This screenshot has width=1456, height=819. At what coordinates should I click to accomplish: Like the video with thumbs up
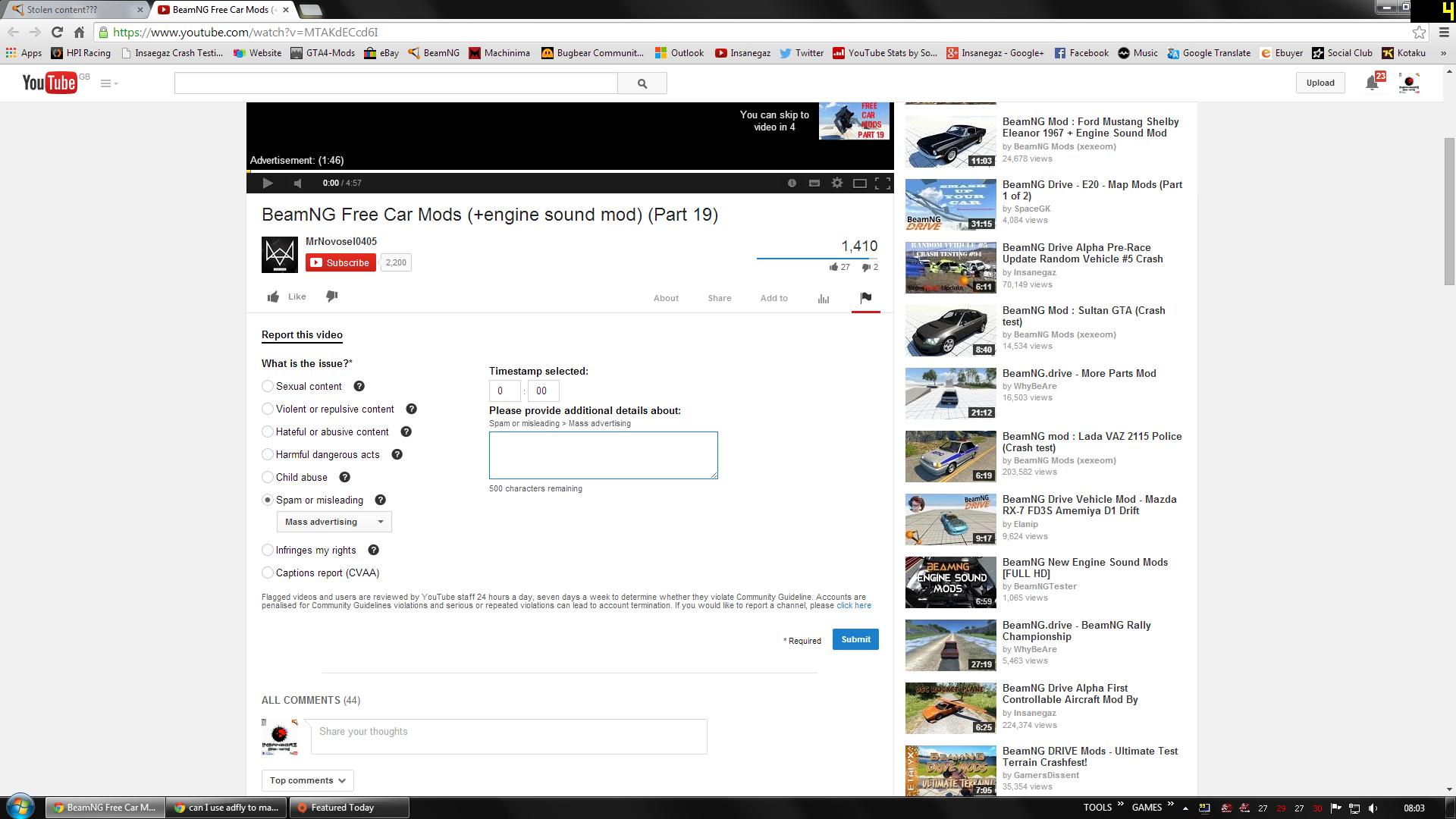point(287,297)
